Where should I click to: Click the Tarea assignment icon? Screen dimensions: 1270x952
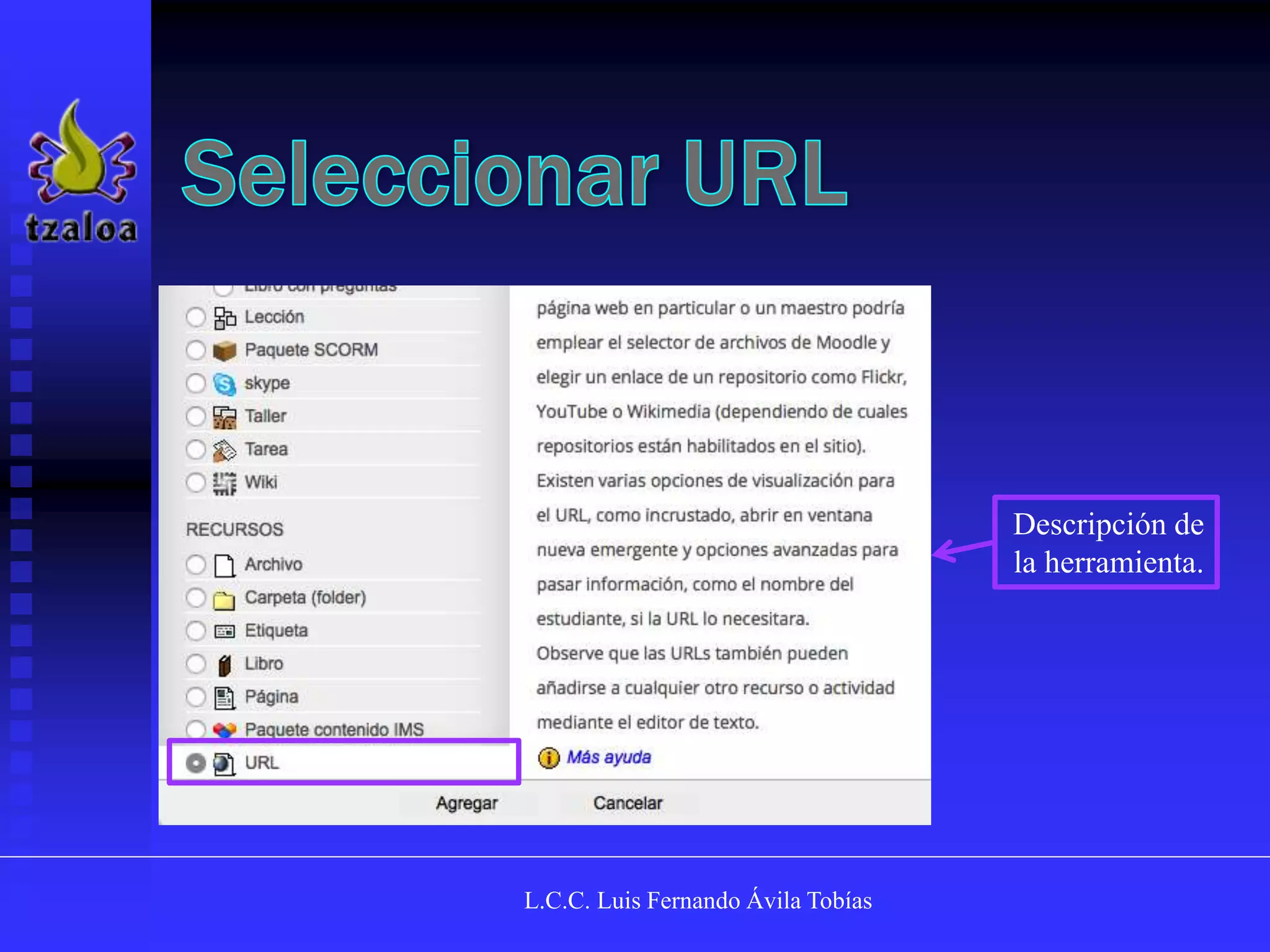224,449
